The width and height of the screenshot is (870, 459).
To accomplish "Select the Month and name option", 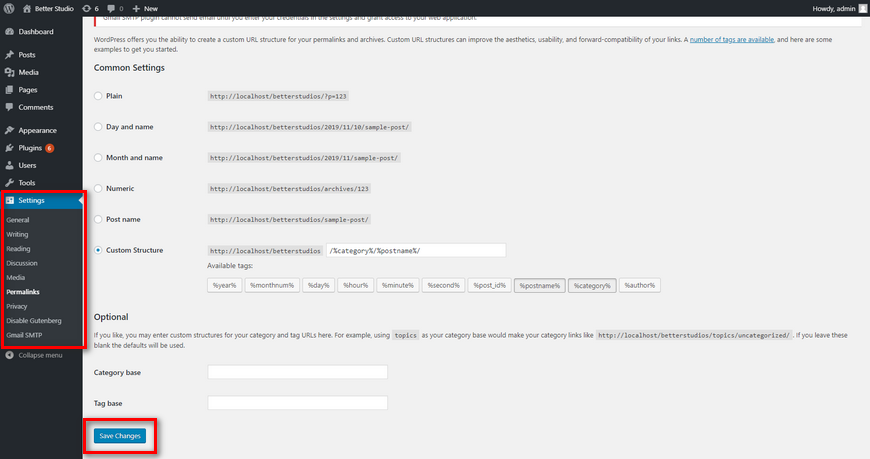I will tap(98, 158).
